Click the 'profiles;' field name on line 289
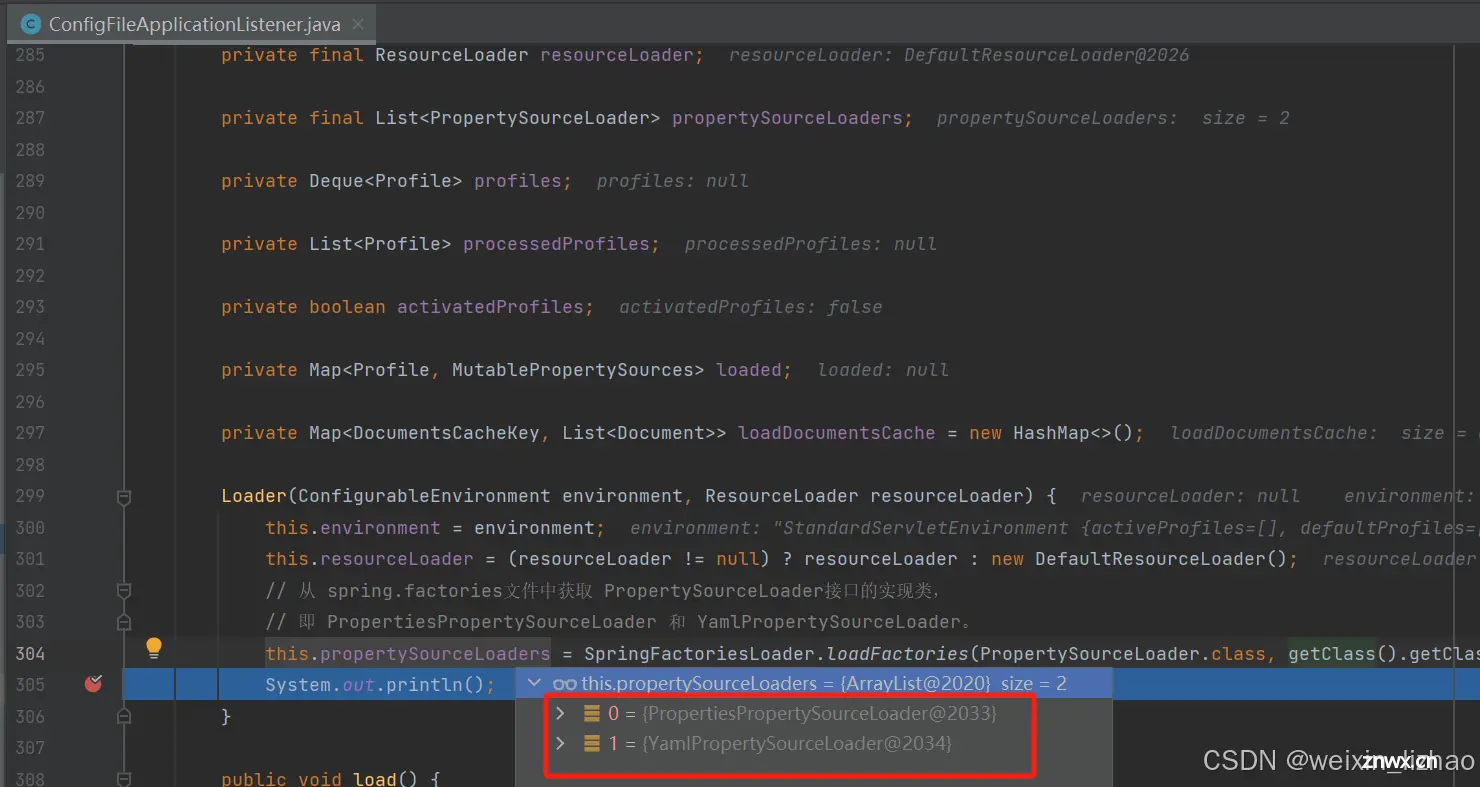 523,181
